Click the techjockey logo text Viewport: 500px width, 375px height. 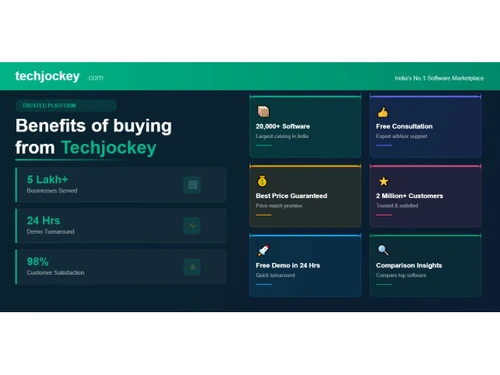pos(47,77)
